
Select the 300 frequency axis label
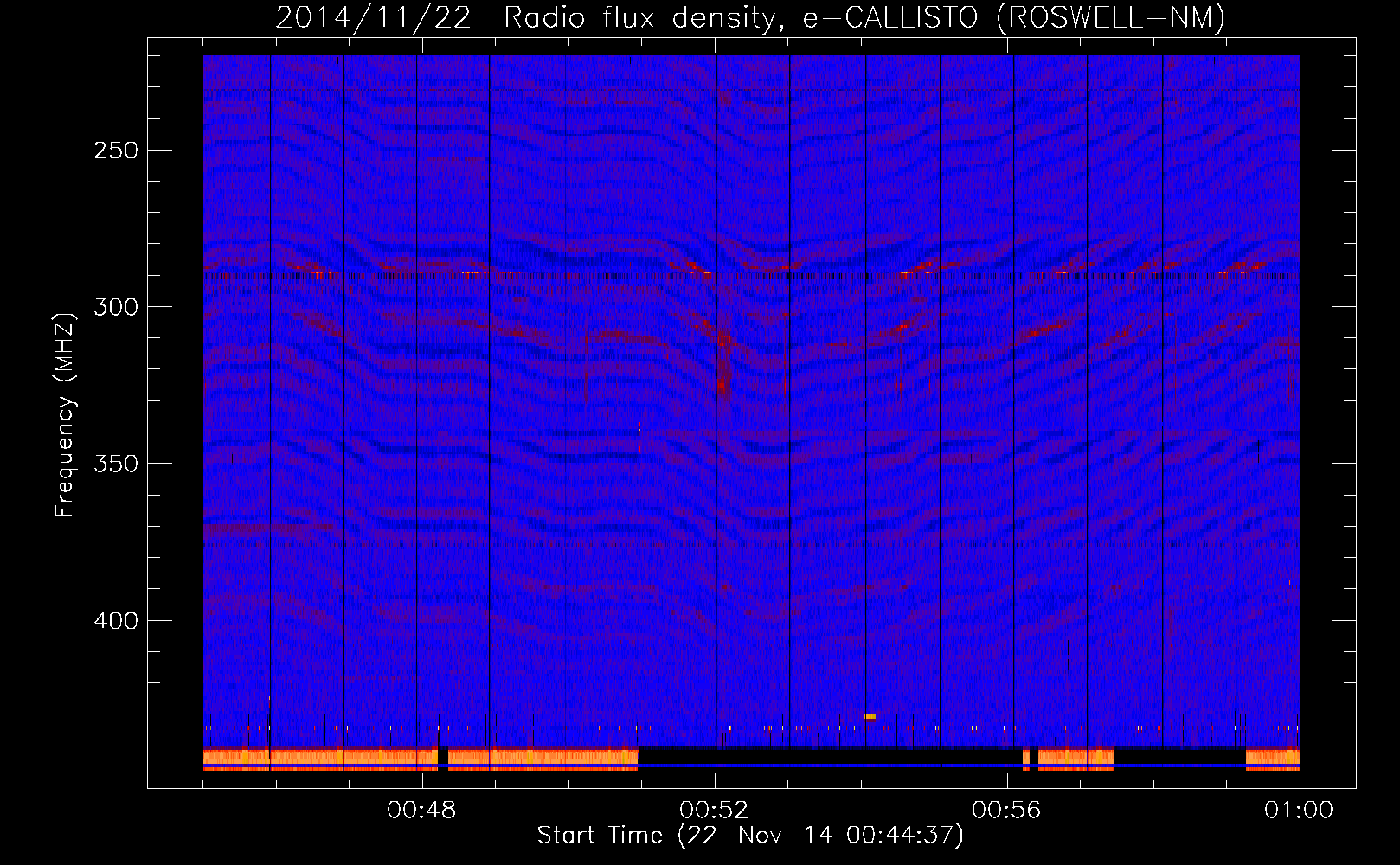point(115,307)
